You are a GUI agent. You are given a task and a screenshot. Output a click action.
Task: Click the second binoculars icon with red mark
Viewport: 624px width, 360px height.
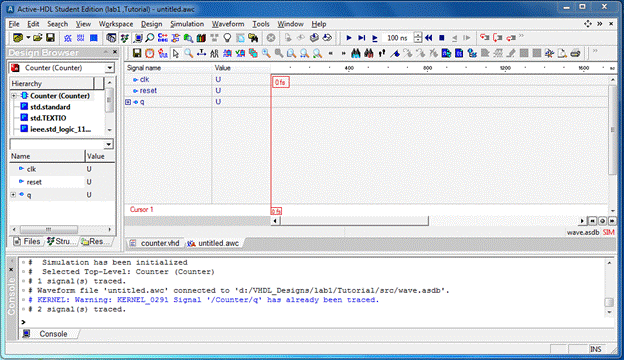click(x=369, y=53)
